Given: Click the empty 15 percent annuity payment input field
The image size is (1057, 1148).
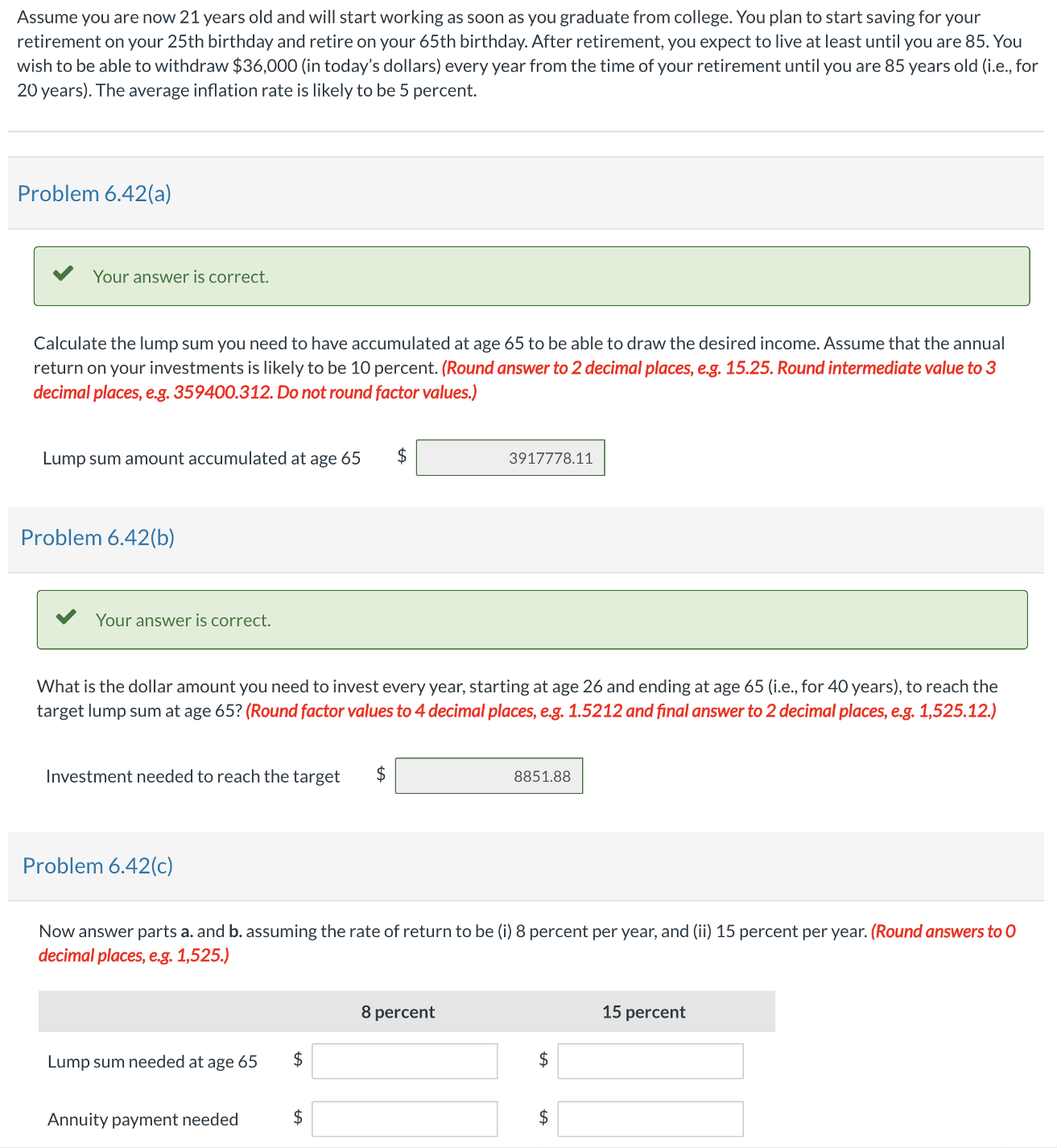Looking at the screenshot, I should click(x=650, y=1117).
